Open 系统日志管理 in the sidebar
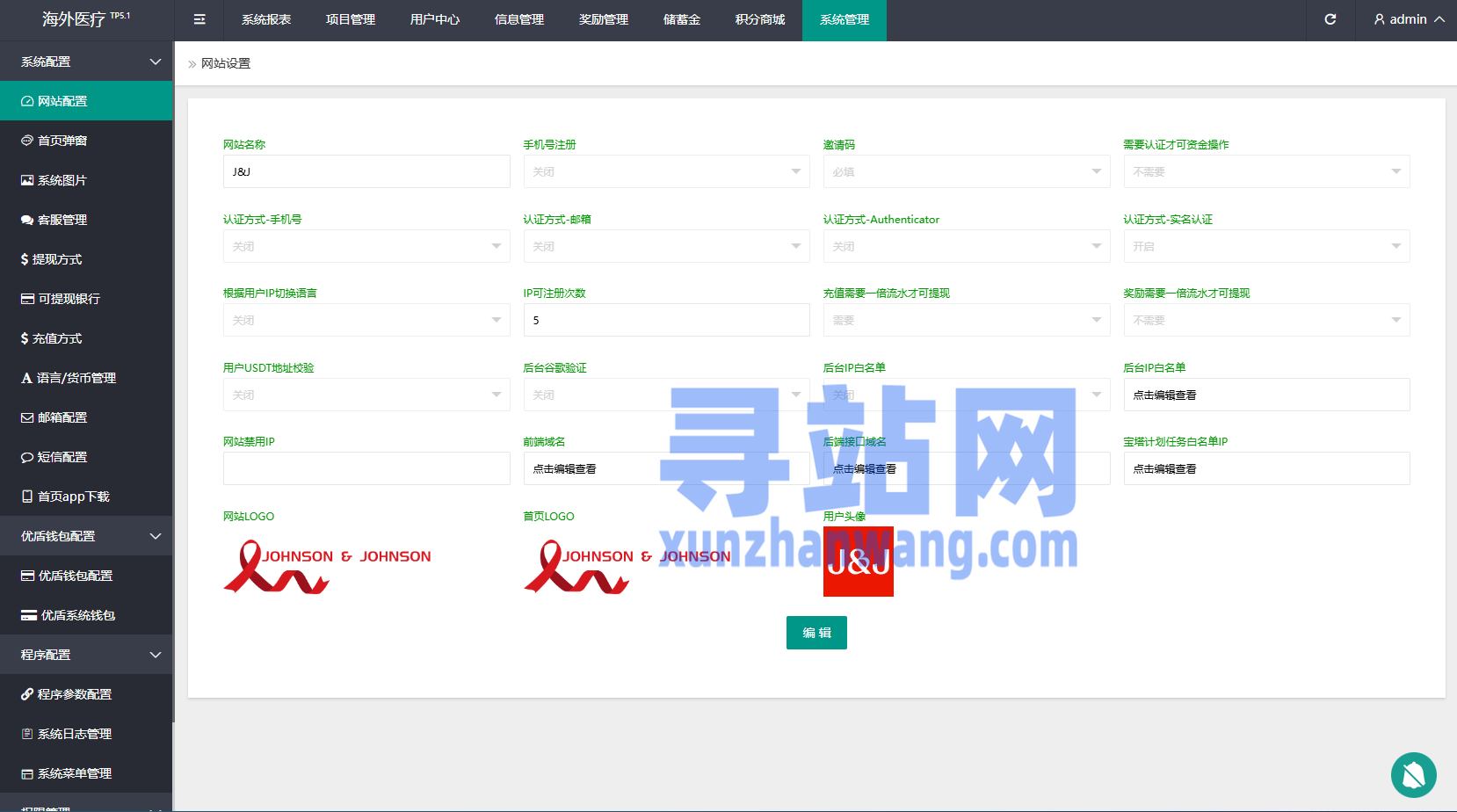 [86, 734]
